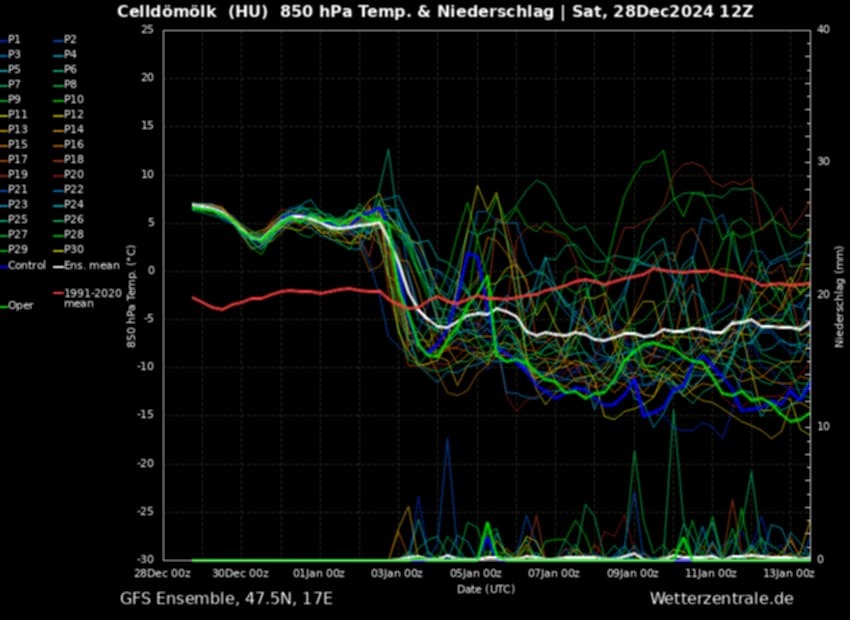Viewport: 850px width, 620px height.
Task: Select the 03Jan 00z date tick label
Action: (x=399, y=573)
